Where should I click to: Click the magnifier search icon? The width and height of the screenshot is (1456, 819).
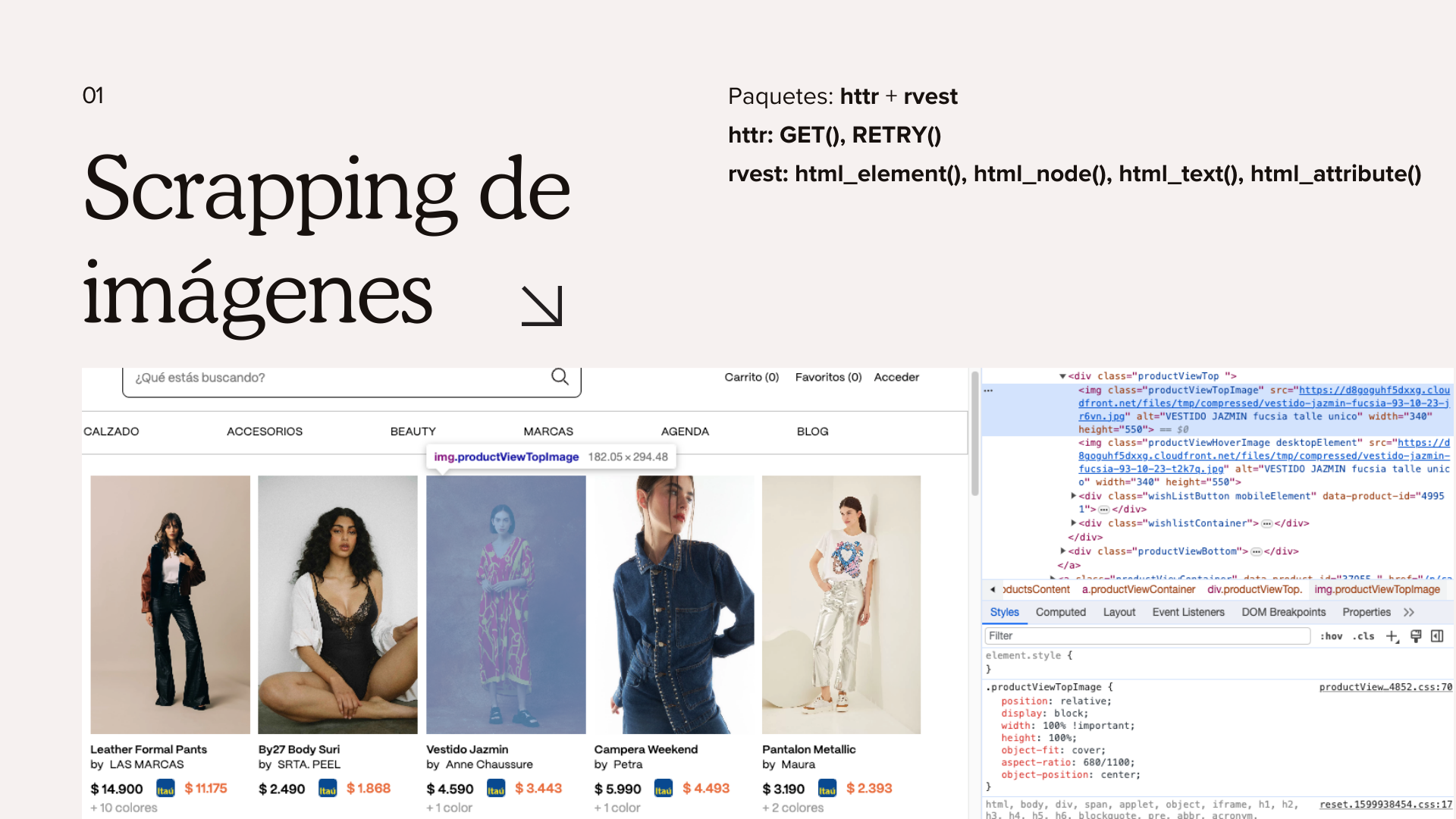coord(560,377)
